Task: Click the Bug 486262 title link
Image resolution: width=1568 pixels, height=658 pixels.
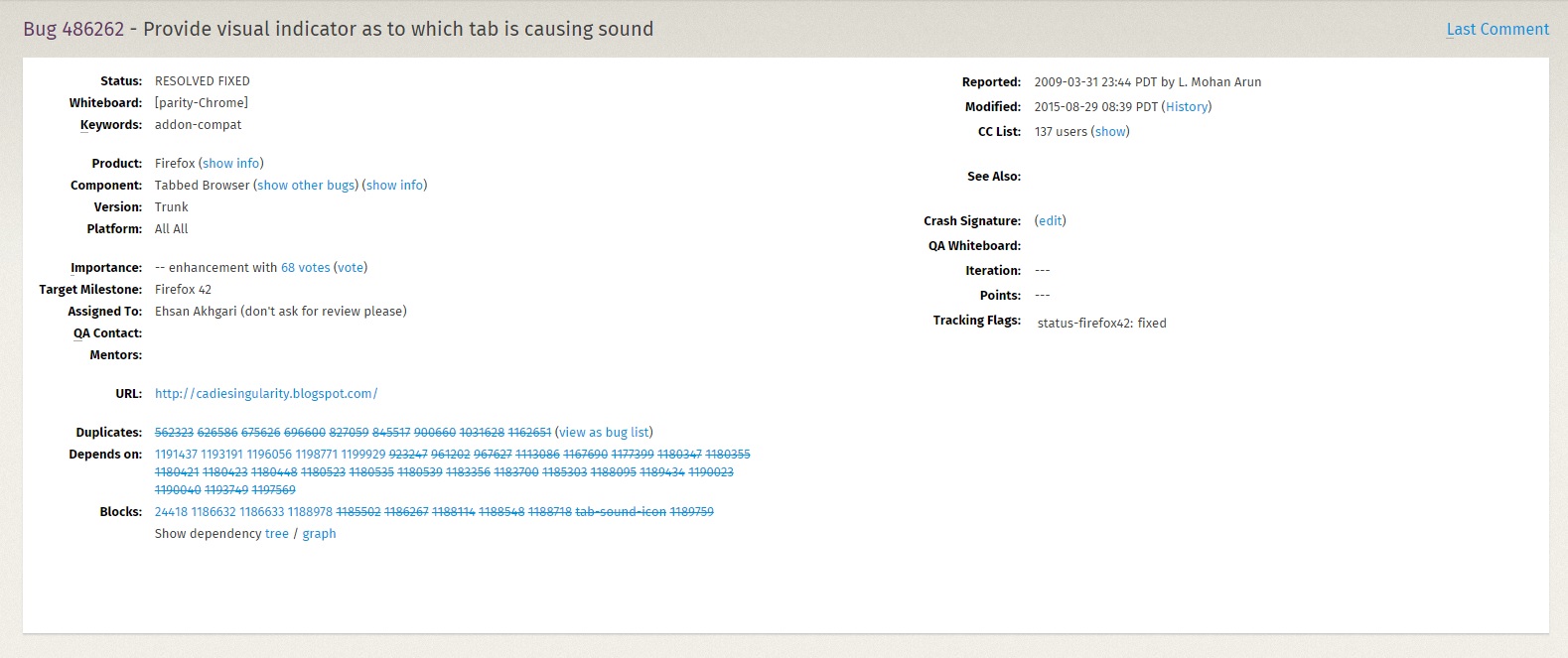Action: [73, 29]
